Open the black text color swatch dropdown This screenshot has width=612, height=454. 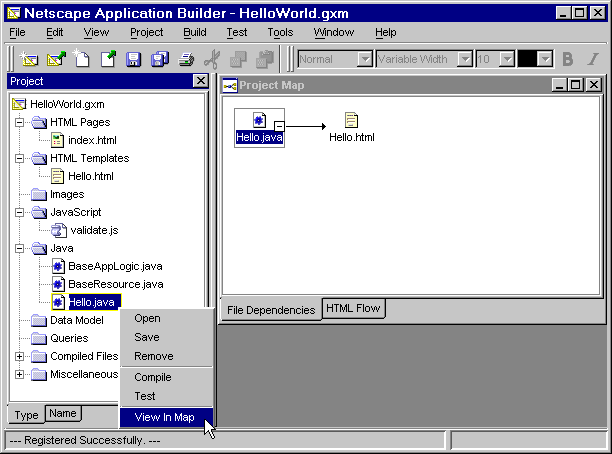click(x=545, y=59)
